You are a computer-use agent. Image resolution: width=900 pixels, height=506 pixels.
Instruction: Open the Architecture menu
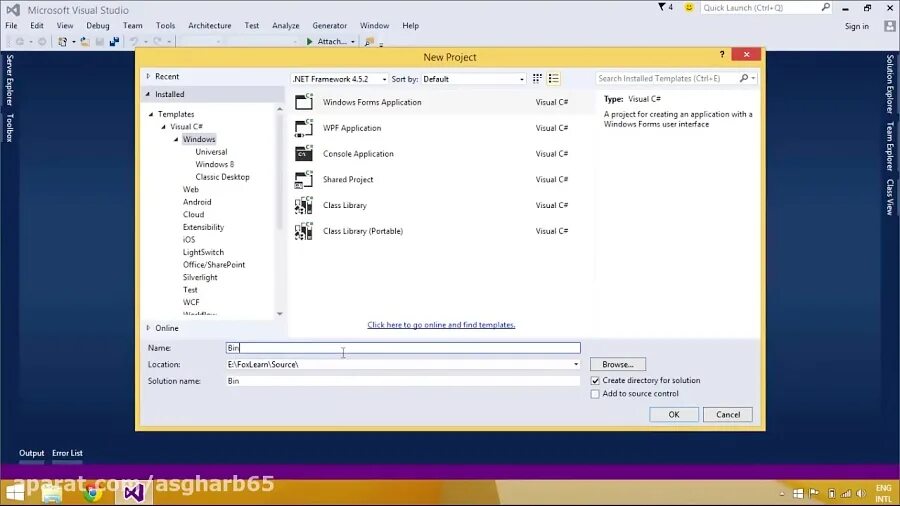point(210,26)
